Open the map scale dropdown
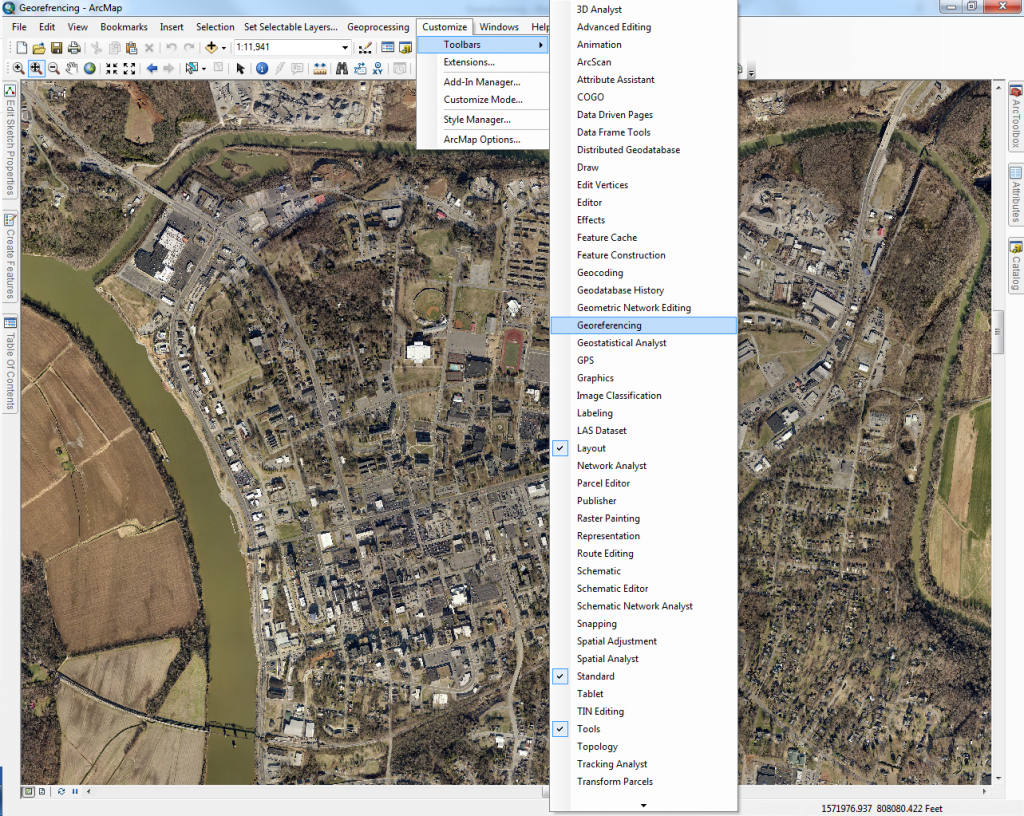The height and width of the screenshot is (816, 1024). 346,46
